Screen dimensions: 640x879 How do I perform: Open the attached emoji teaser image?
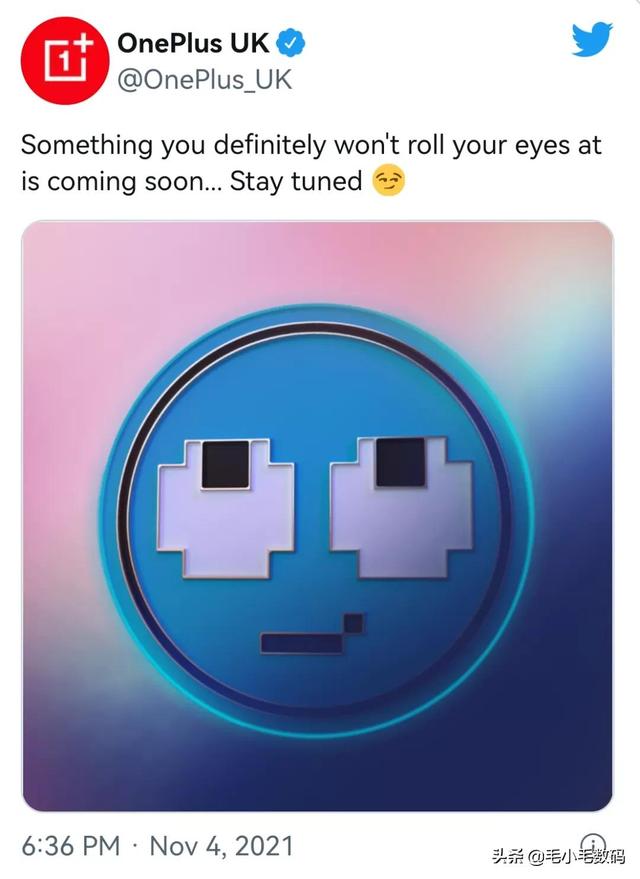[317, 516]
